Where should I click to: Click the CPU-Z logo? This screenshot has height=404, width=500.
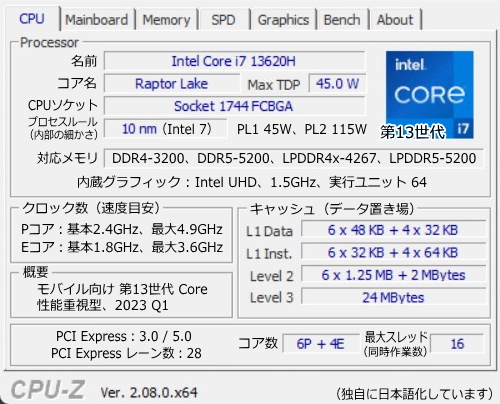(x=48, y=390)
